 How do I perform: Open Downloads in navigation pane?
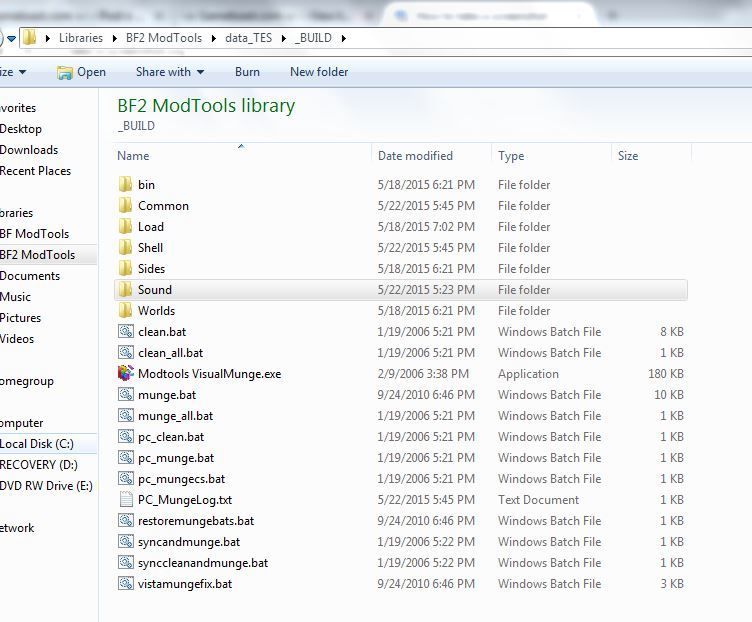[29, 150]
